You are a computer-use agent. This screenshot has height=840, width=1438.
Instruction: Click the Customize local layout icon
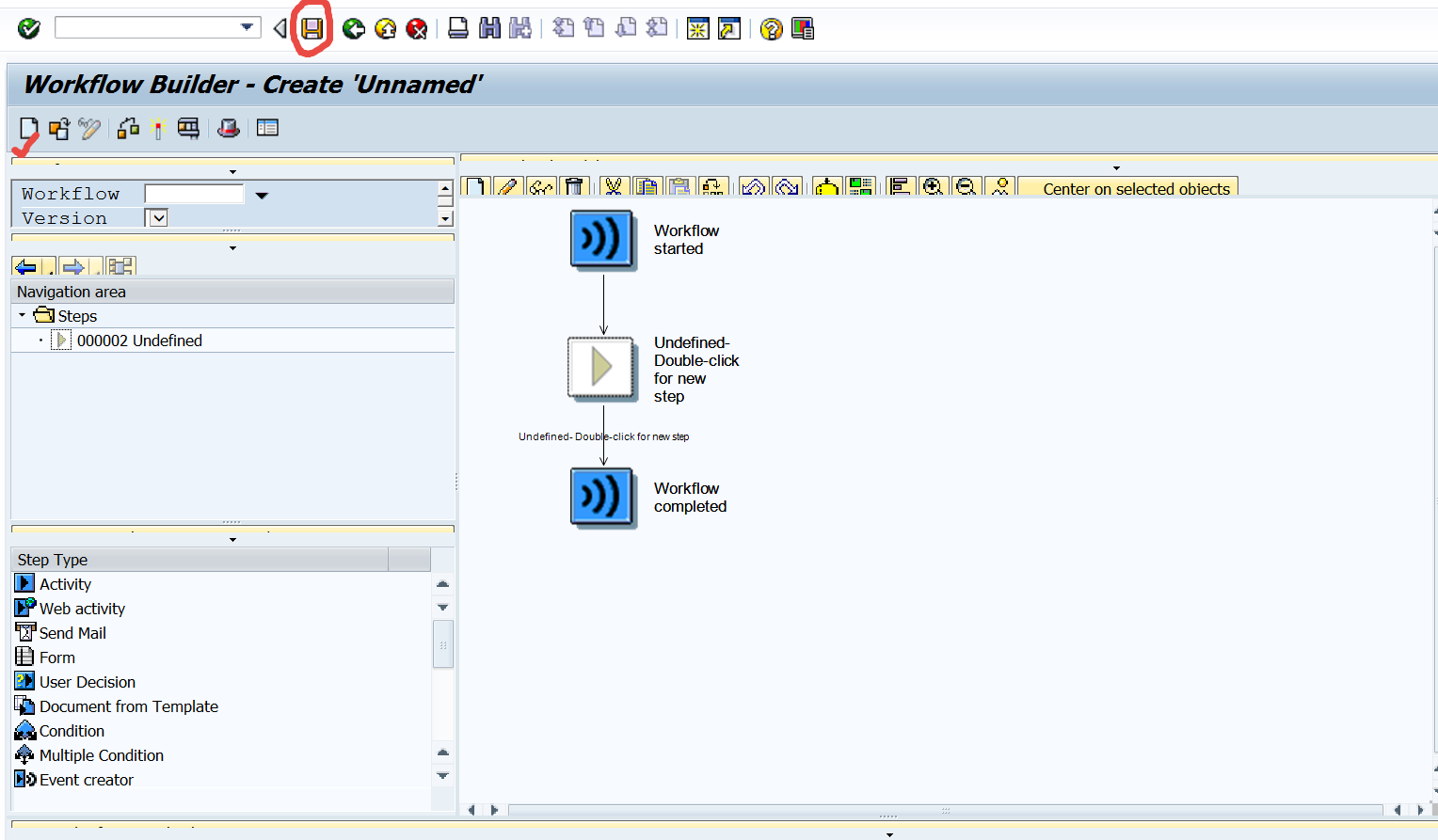pos(803,29)
